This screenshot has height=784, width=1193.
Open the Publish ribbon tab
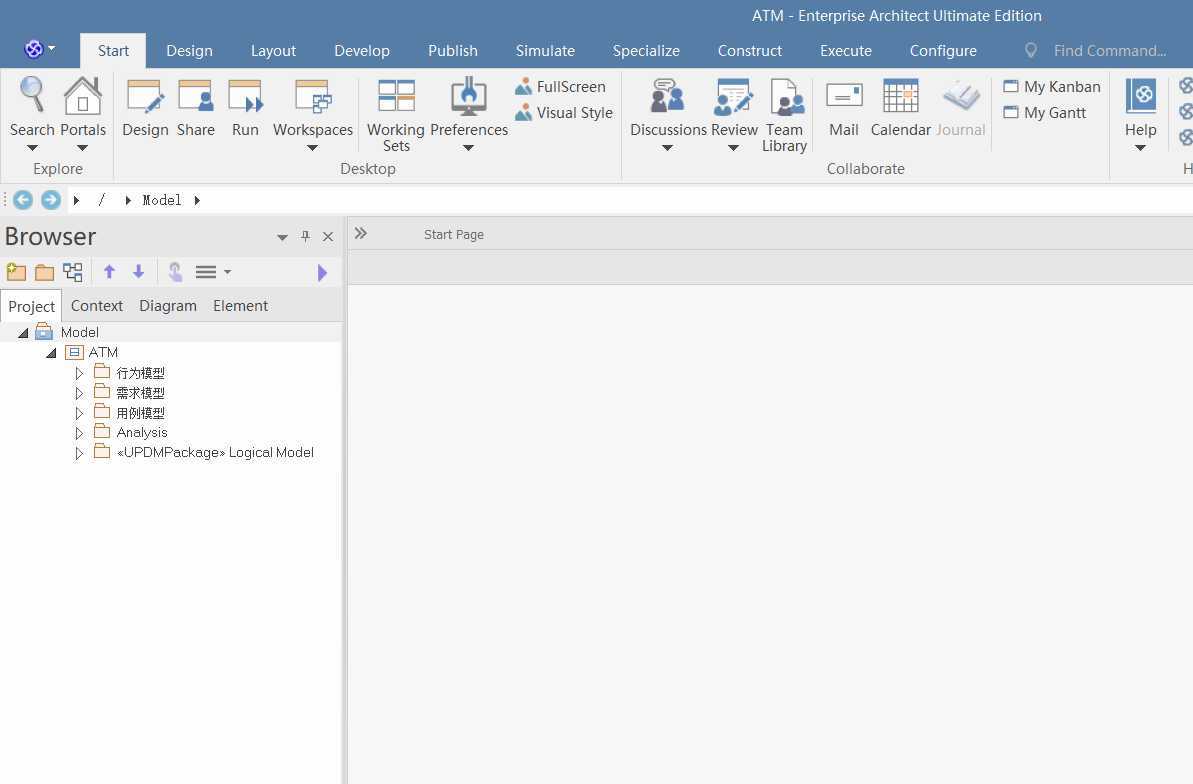[453, 51]
